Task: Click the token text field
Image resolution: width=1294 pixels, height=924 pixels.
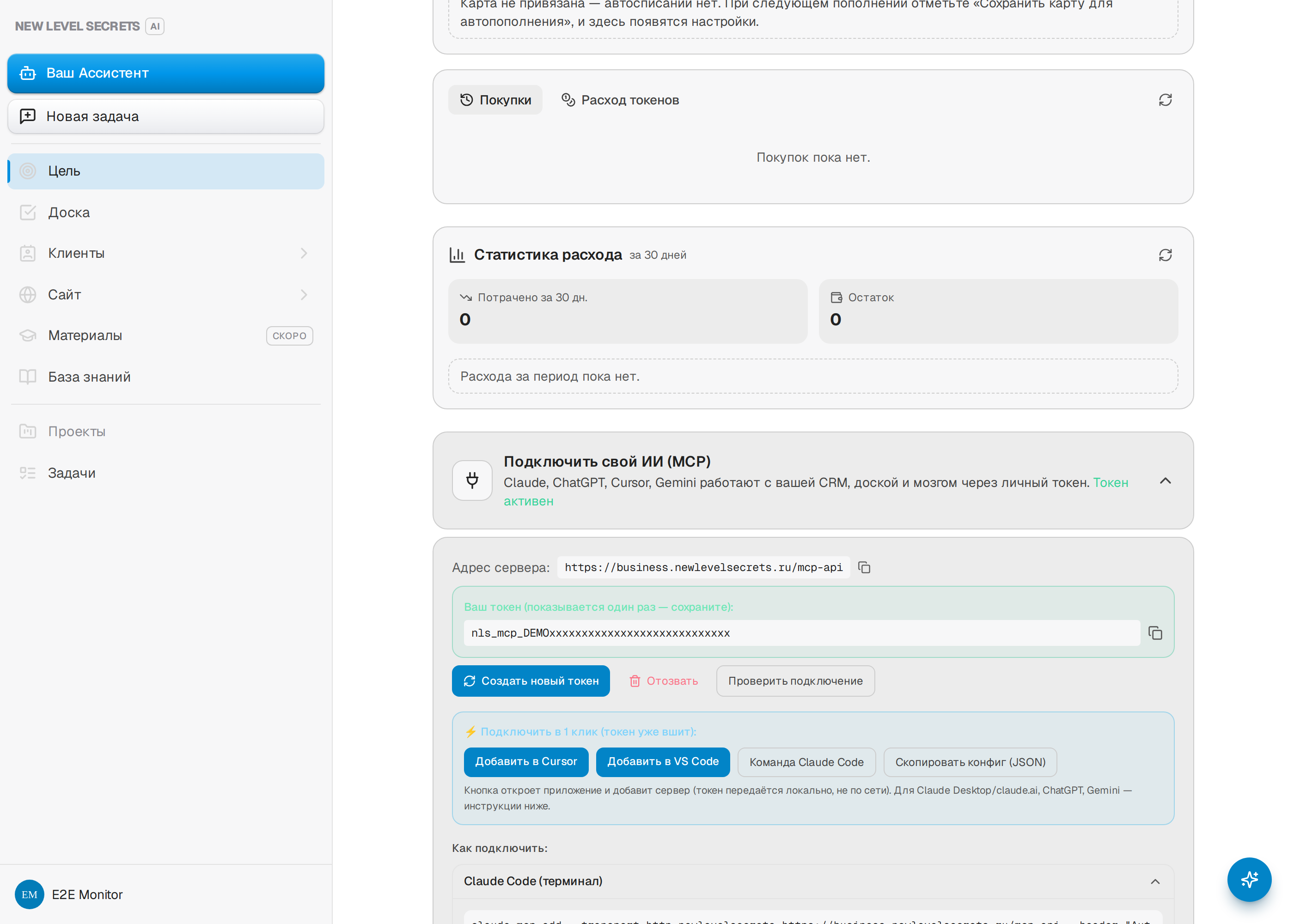Action: (801, 632)
